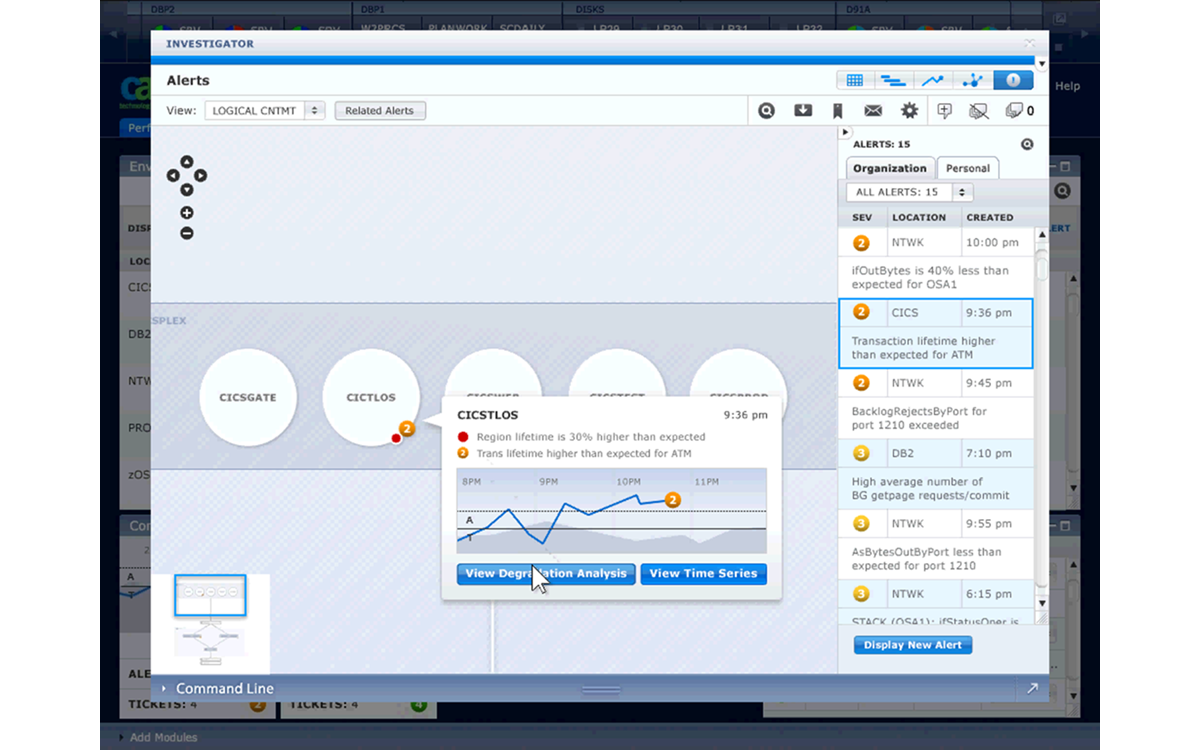Viewport: 1200px width, 750px height.
Task: Add a comment with the plus bubble icon
Action: click(x=945, y=111)
